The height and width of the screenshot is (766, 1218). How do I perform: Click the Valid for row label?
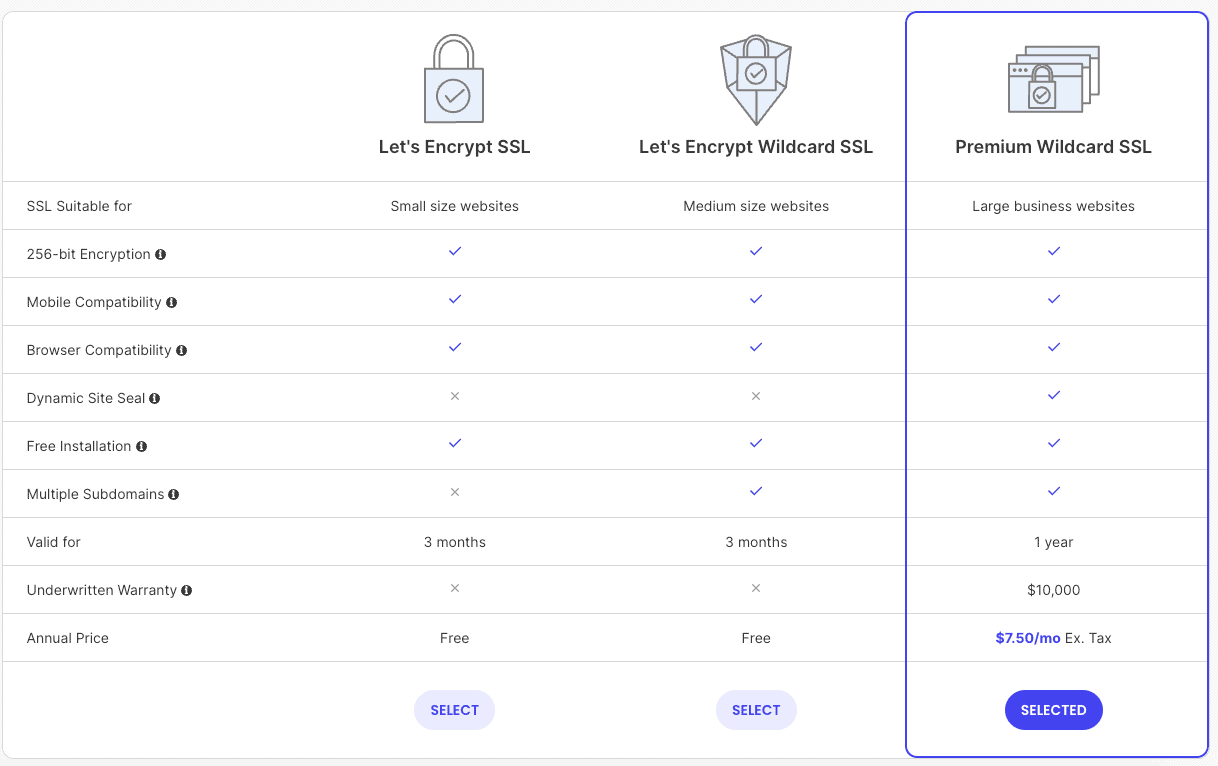click(x=54, y=542)
